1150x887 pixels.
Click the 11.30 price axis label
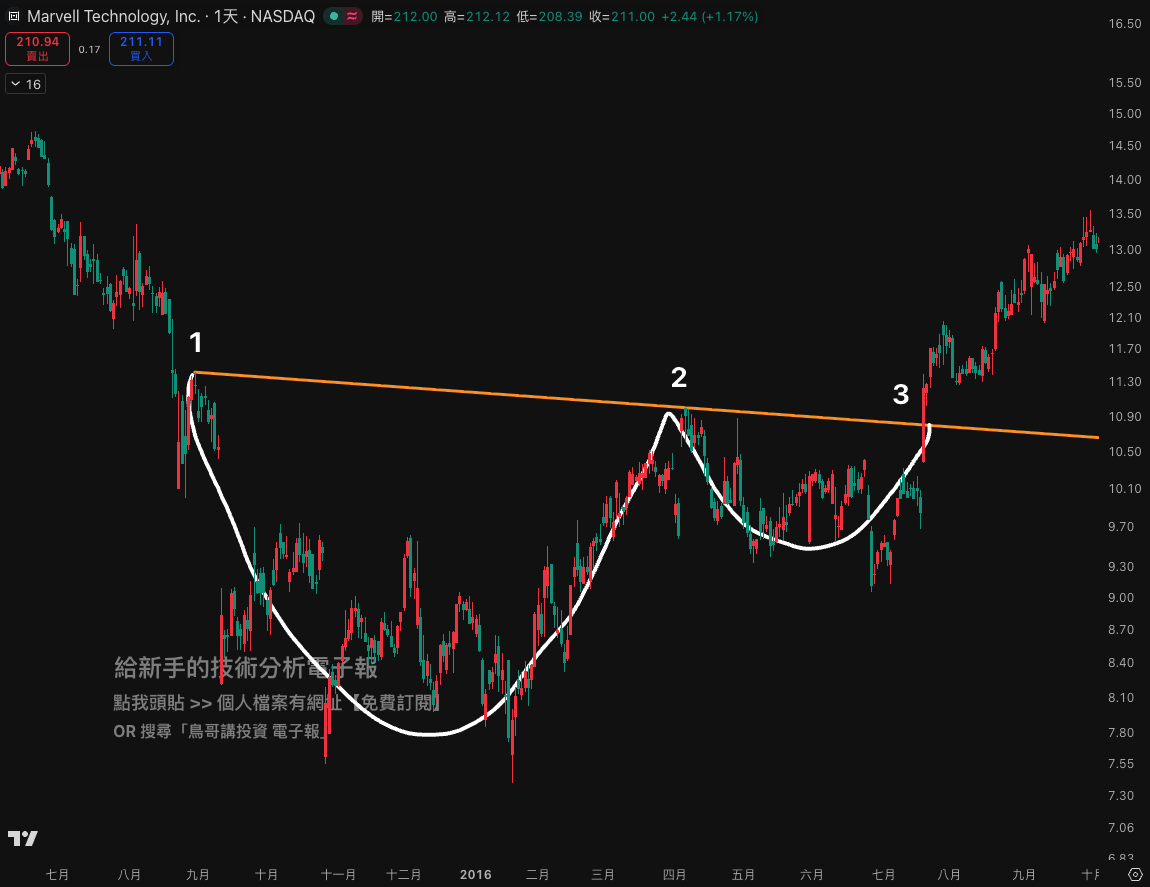tap(1124, 382)
